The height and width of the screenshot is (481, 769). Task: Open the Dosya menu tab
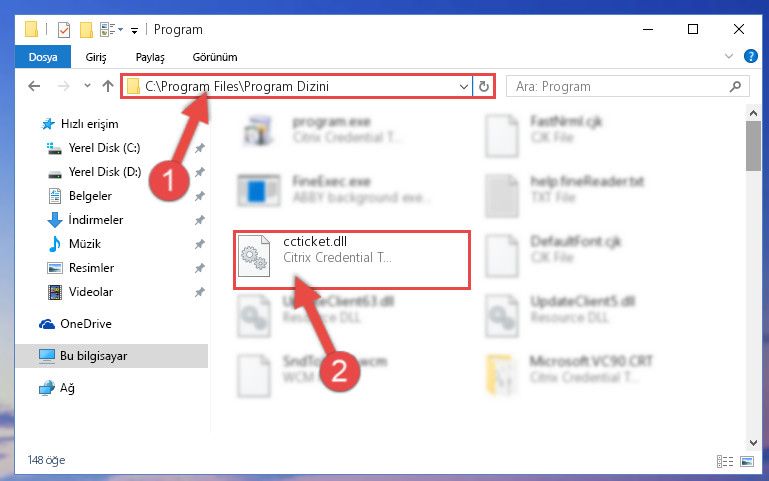tap(43, 57)
